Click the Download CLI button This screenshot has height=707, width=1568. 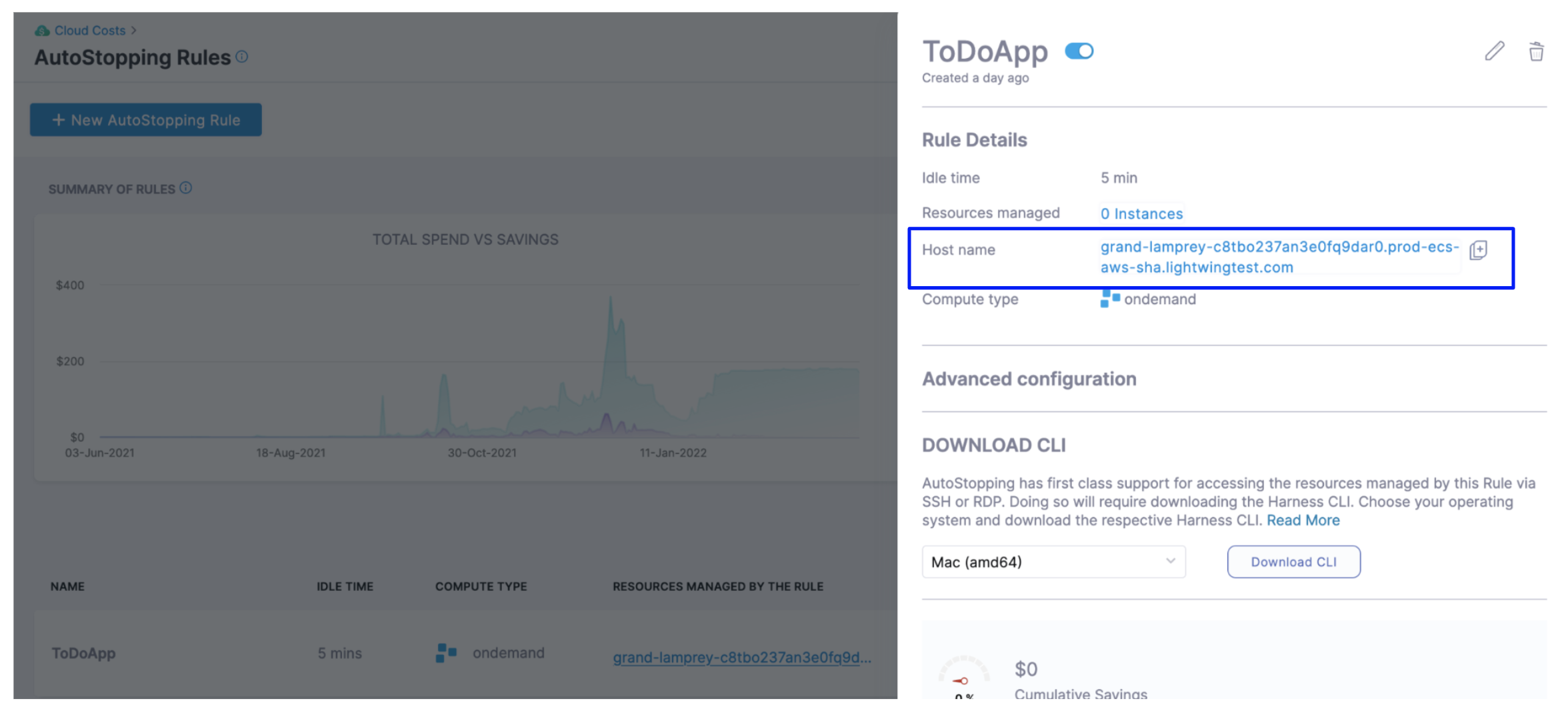coord(1293,562)
